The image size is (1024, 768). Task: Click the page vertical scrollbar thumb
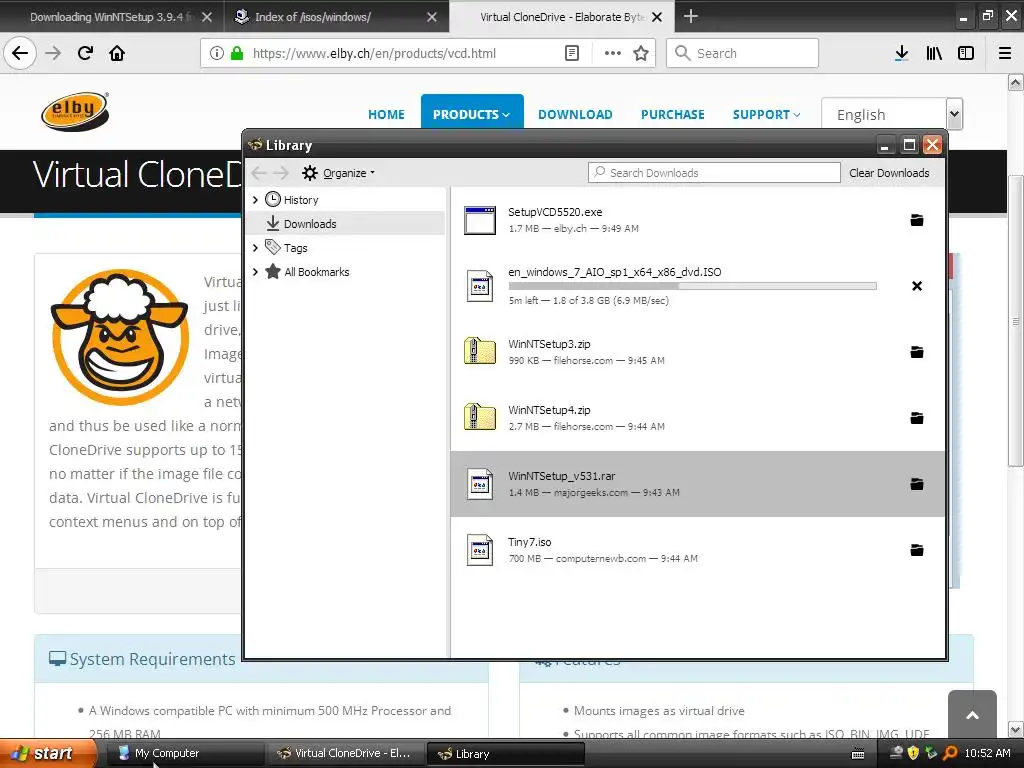coord(1015,320)
